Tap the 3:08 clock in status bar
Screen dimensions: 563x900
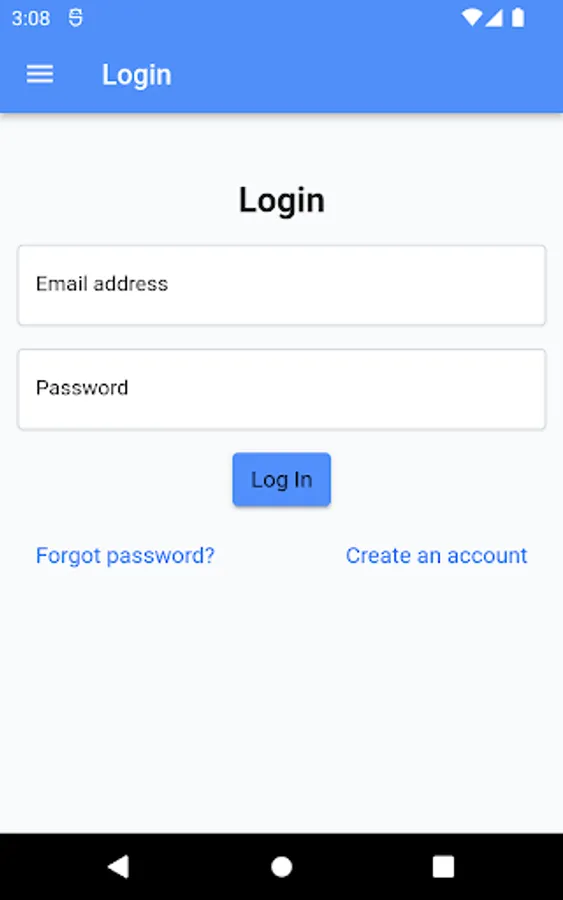31,18
